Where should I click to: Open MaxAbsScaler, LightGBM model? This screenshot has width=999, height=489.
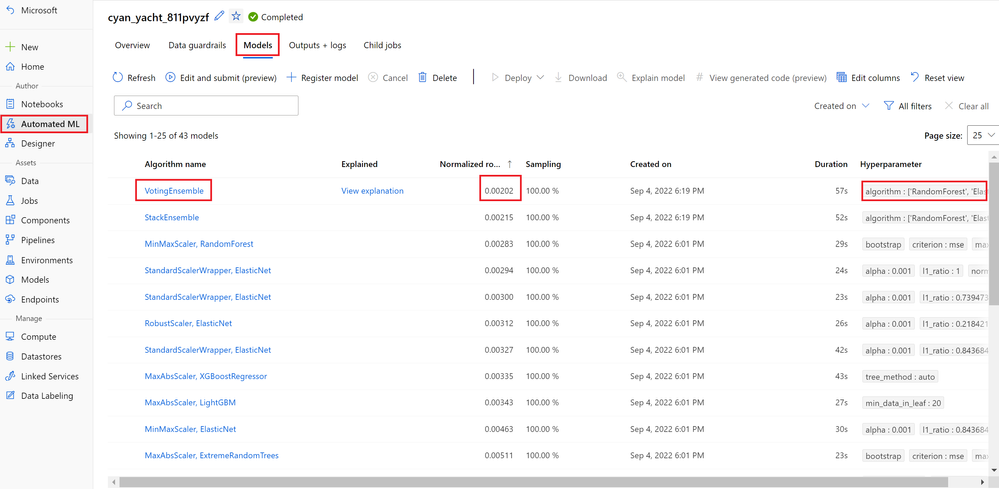click(x=190, y=402)
